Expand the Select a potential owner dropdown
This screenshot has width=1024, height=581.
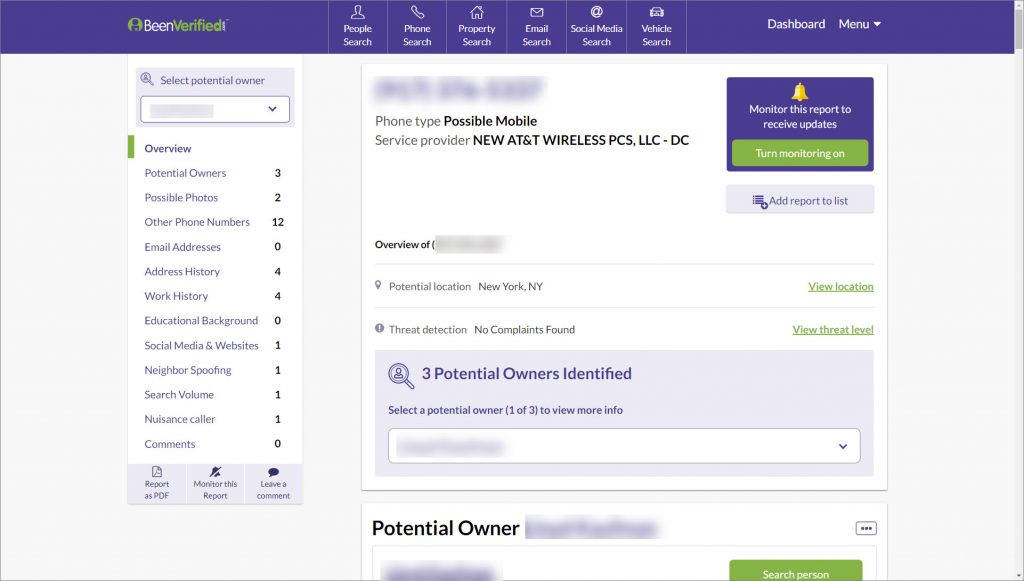point(624,446)
